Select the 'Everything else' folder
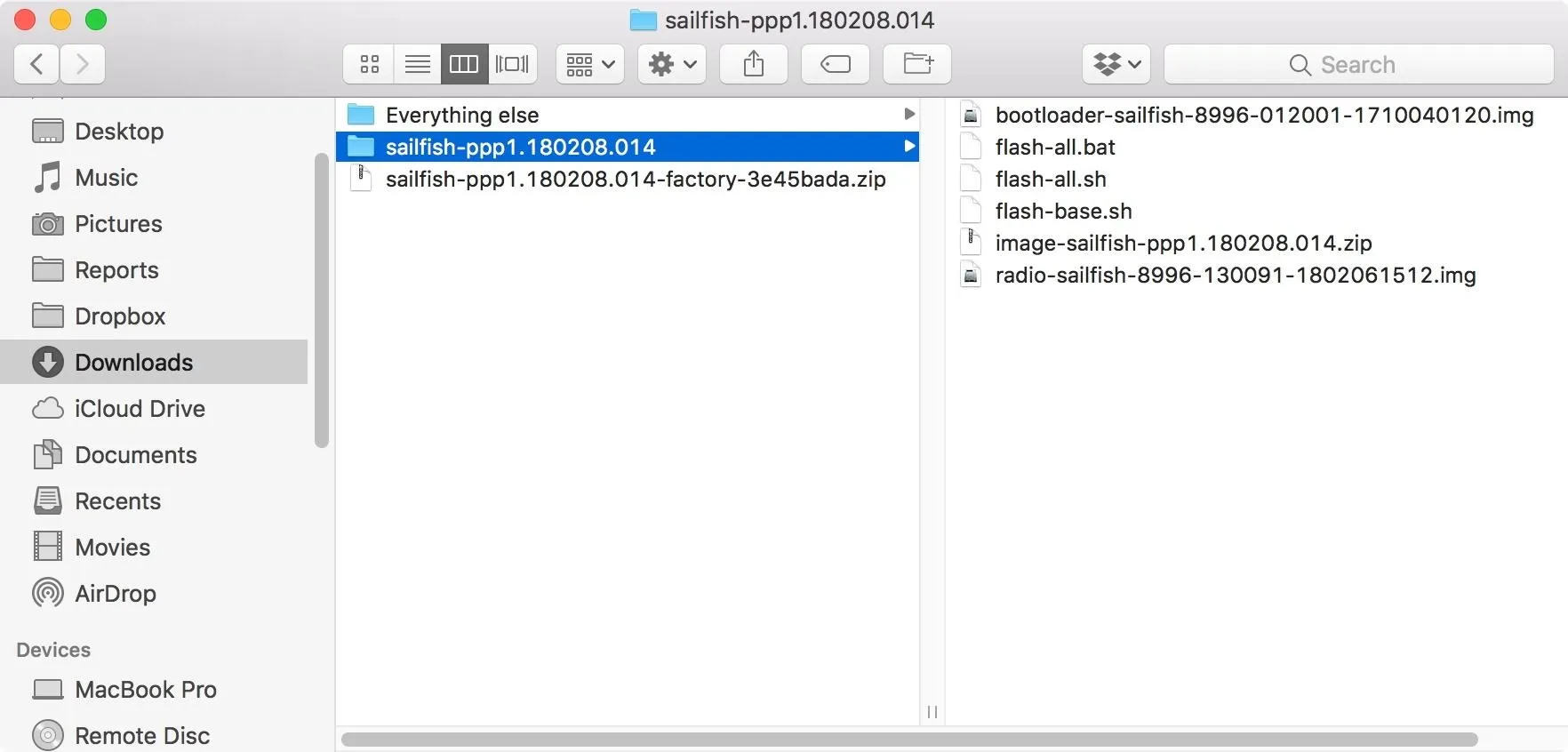 628,115
